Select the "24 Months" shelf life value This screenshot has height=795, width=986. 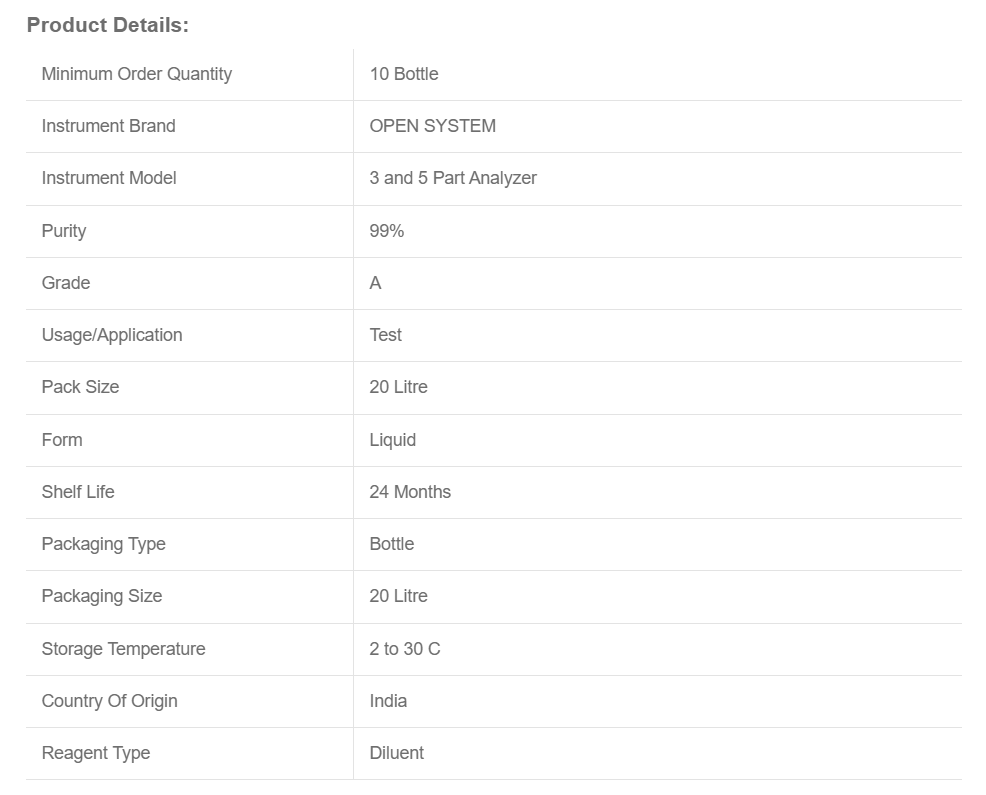[410, 492]
